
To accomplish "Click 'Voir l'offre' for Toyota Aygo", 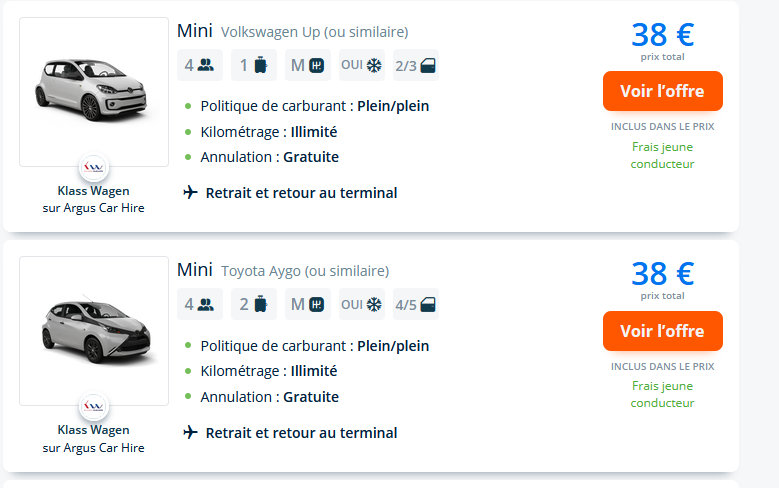I will pyautogui.click(x=663, y=331).
